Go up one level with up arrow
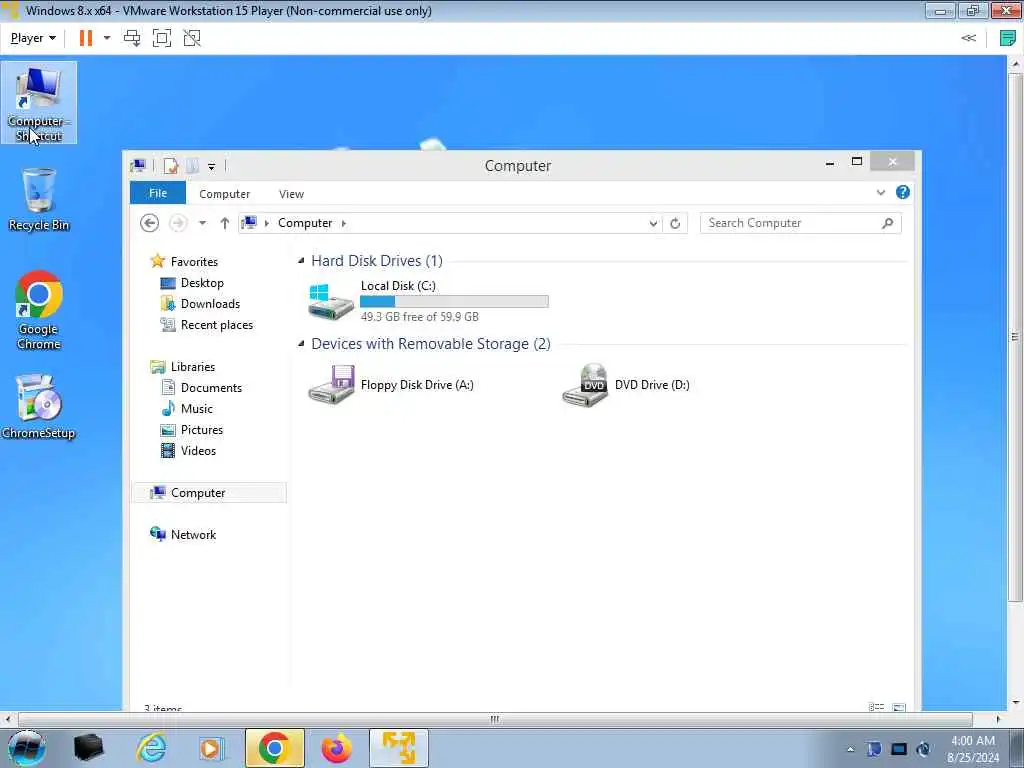 tap(225, 223)
